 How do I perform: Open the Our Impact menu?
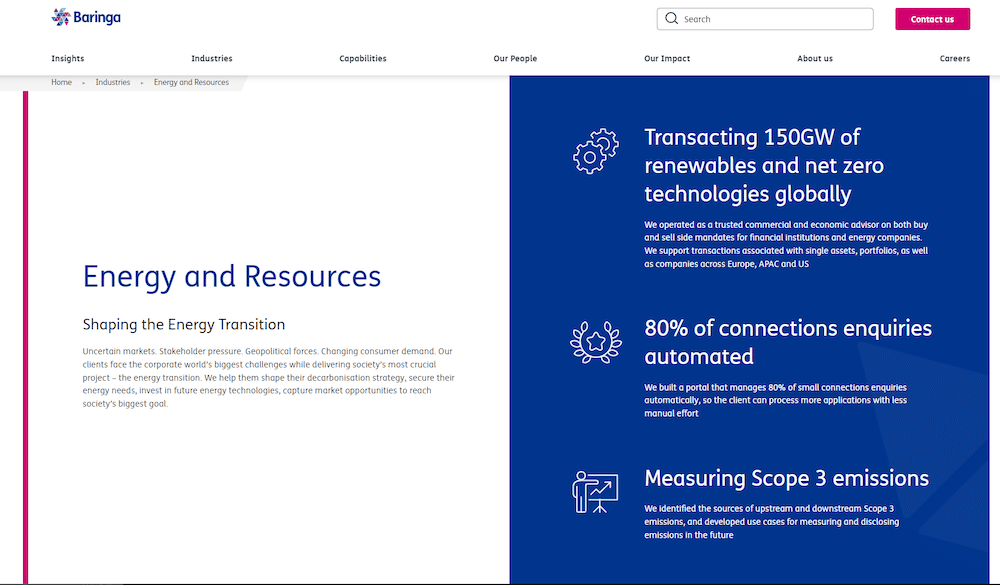[x=667, y=58]
